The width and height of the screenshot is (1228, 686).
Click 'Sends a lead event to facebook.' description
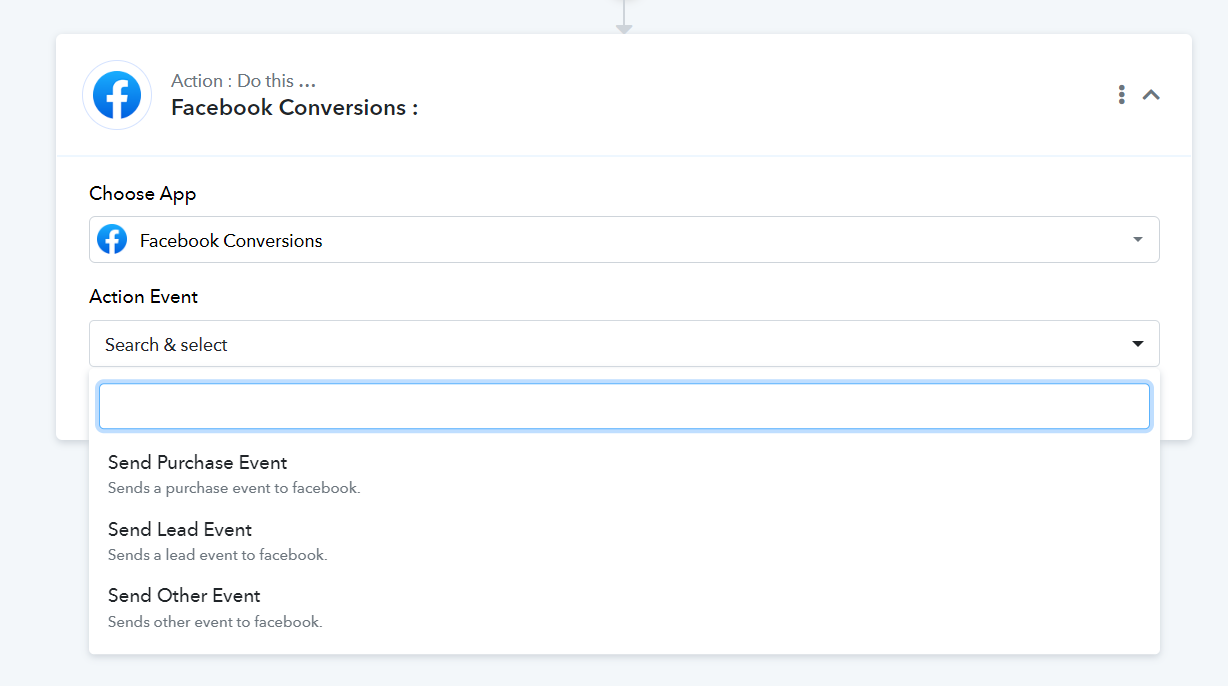(x=218, y=554)
